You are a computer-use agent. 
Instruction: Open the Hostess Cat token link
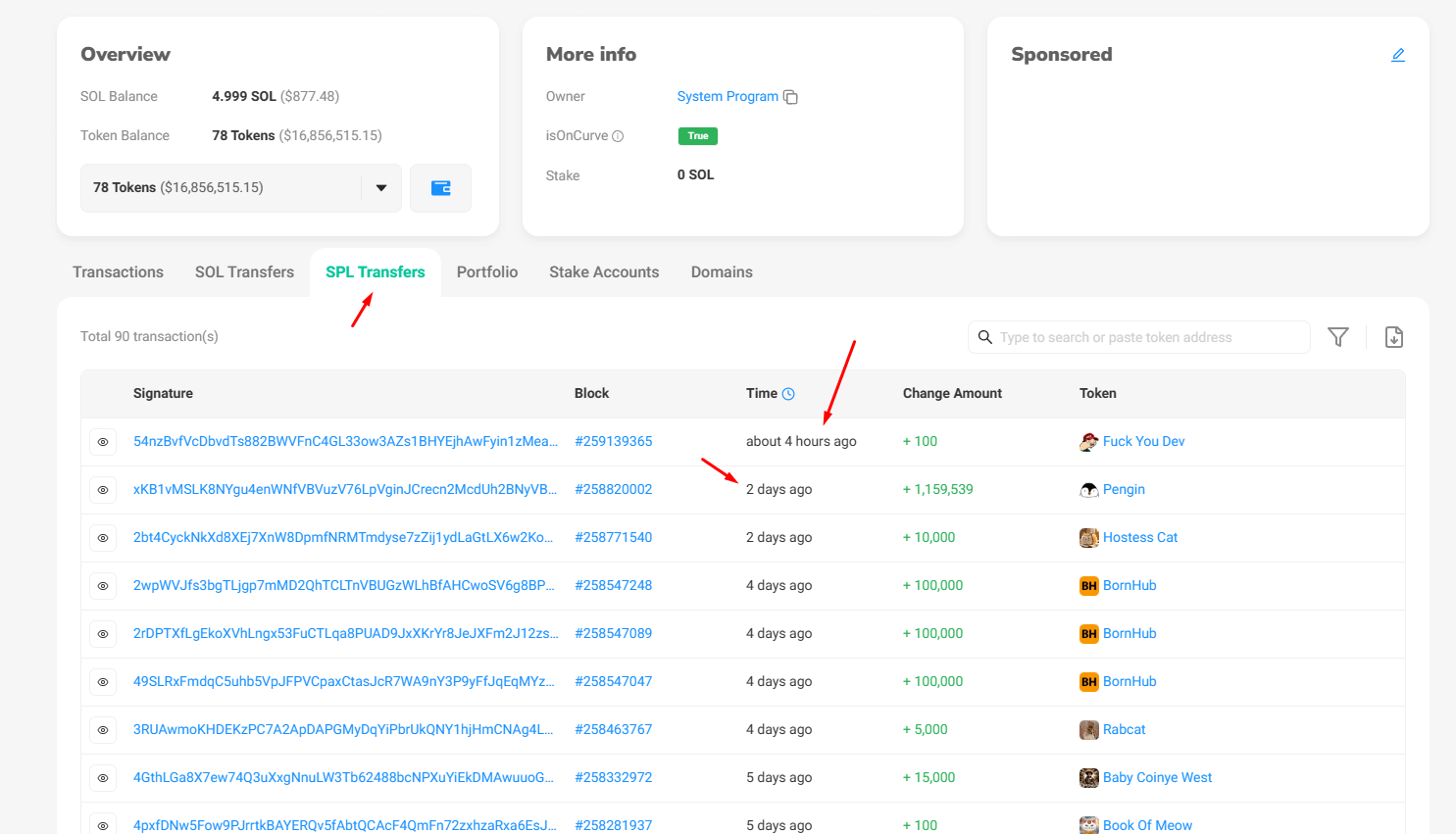pos(1139,538)
